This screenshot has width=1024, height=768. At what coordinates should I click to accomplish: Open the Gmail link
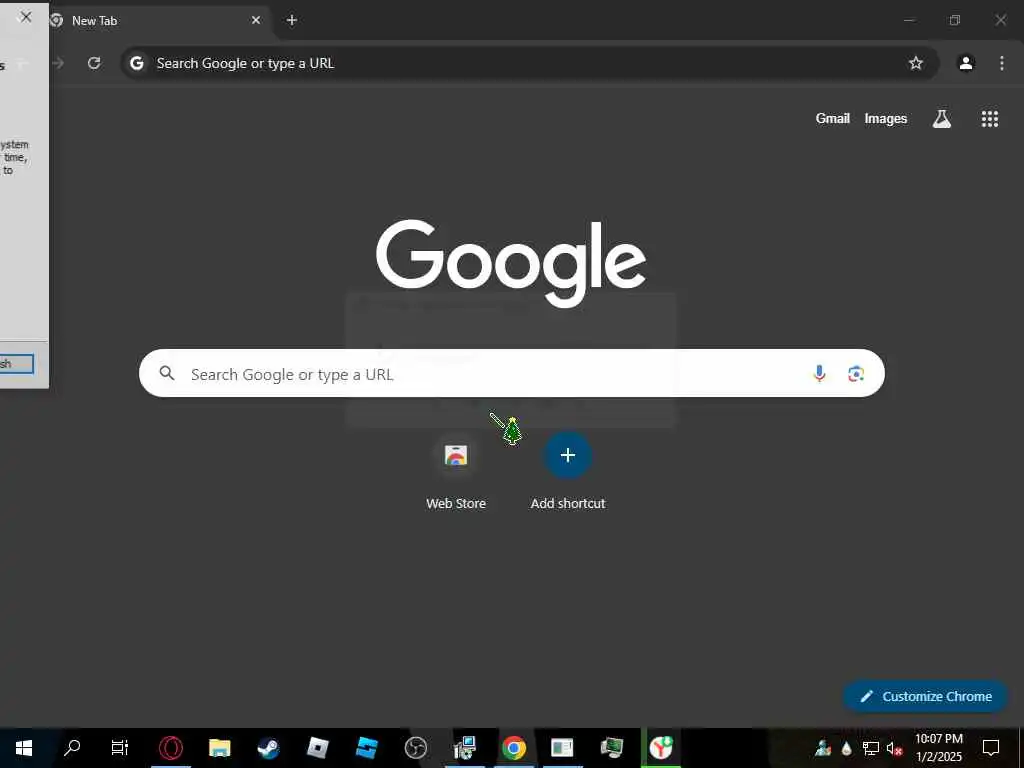(x=832, y=118)
